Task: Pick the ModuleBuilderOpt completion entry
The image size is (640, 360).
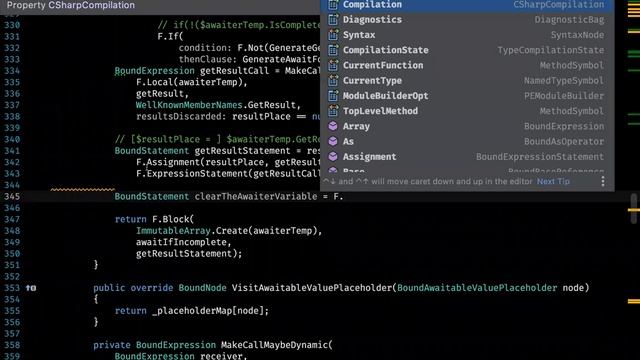Action: tap(467, 96)
